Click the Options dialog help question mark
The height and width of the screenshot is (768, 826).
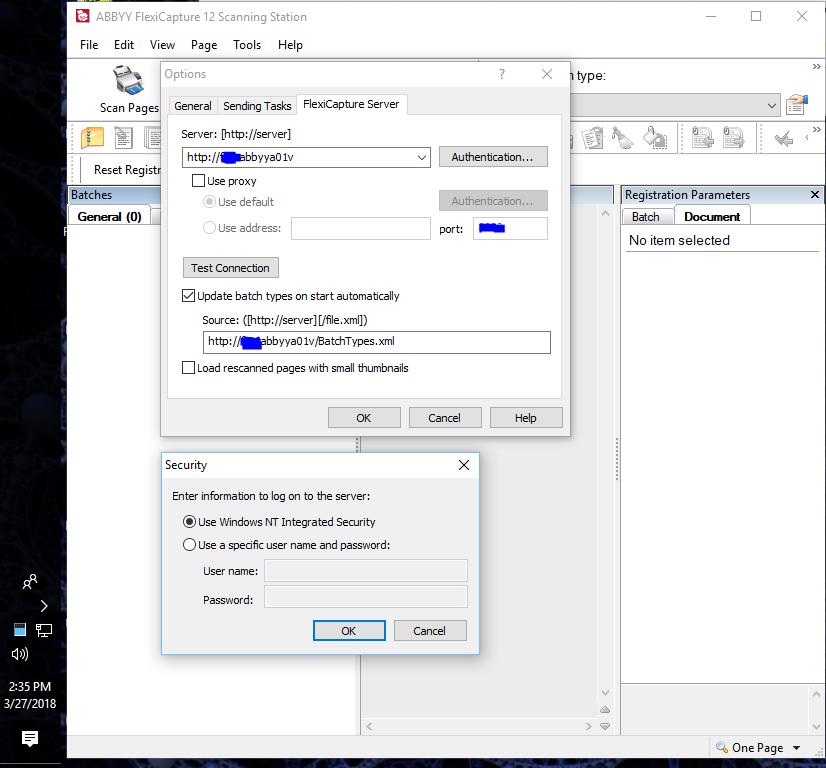pyautogui.click(x=502, y=74)
